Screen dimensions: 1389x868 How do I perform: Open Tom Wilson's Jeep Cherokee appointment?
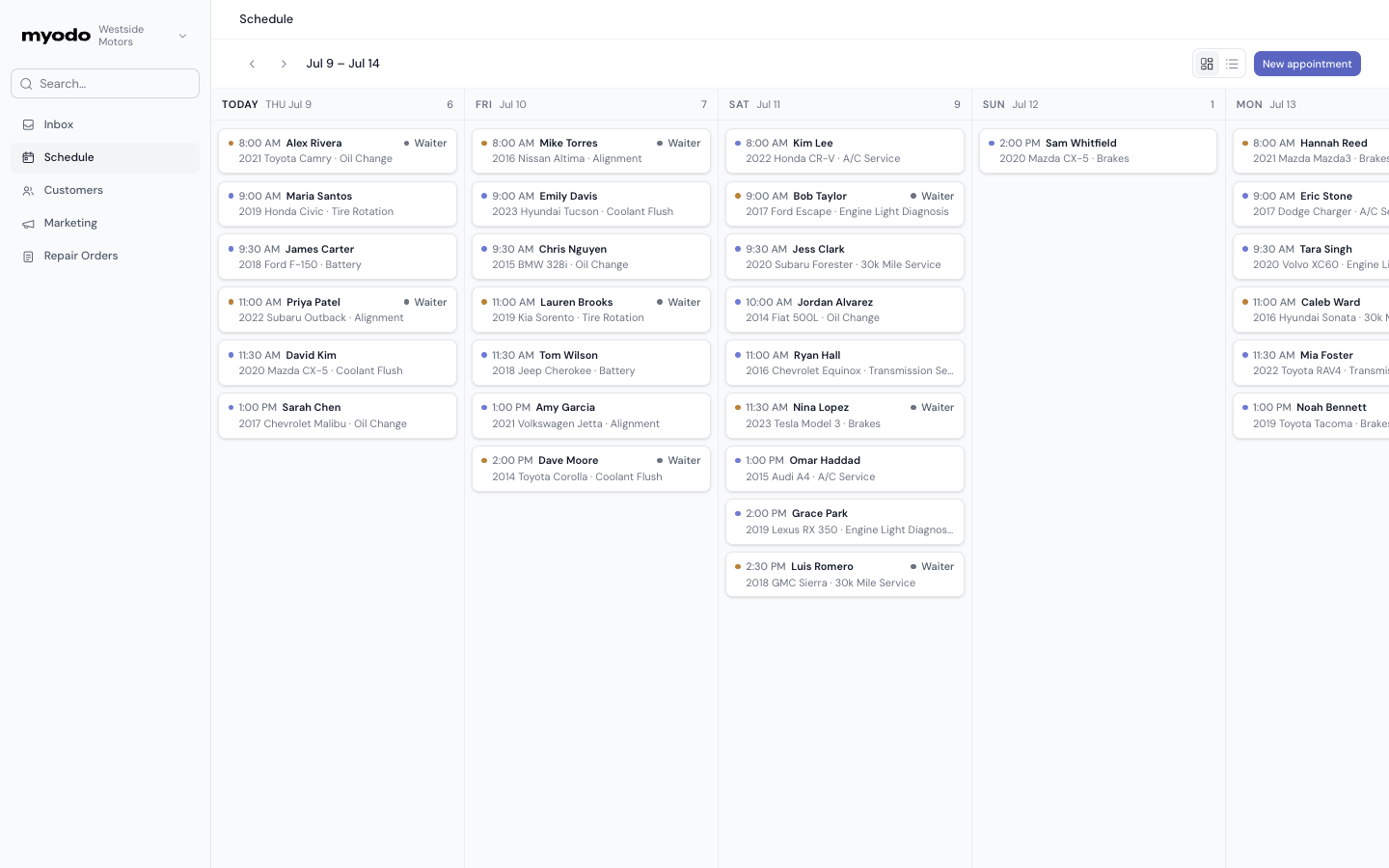click(591, 363)
